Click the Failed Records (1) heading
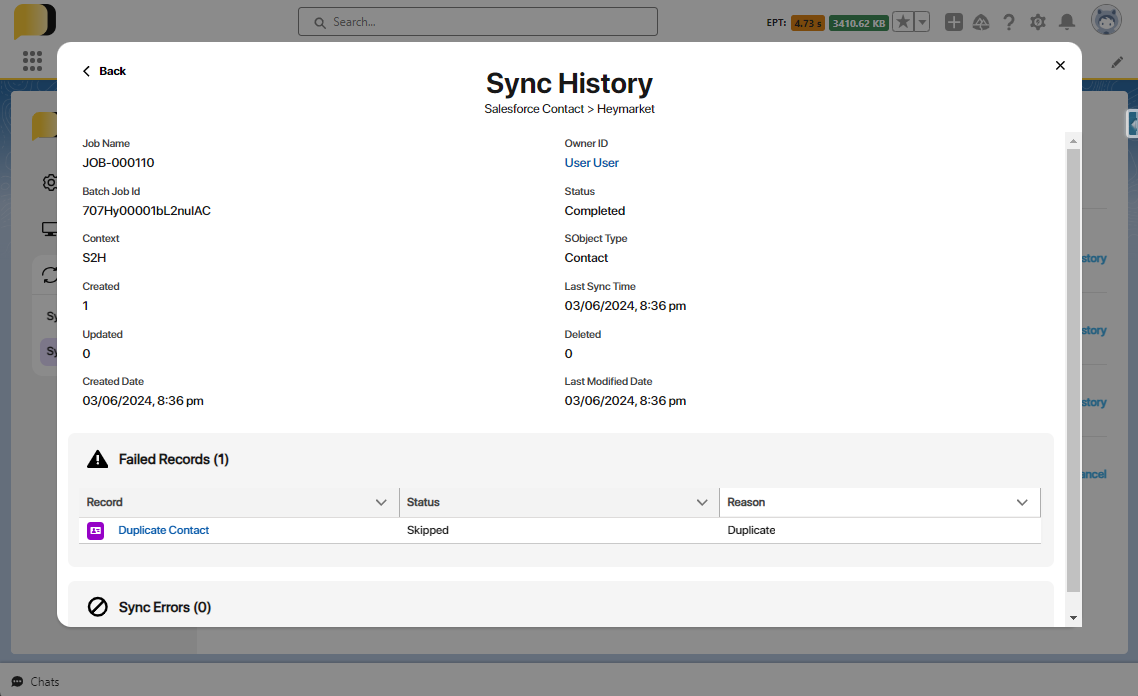 (x=173, y=459)
